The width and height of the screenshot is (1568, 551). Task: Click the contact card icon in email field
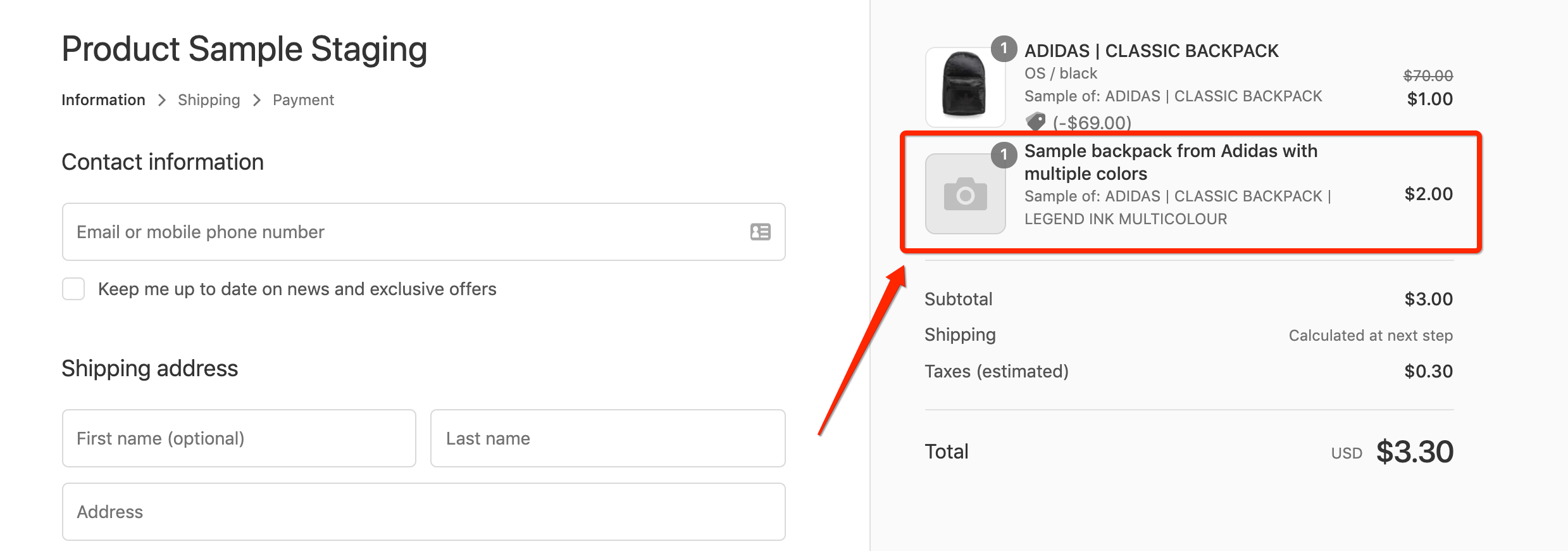pyautogui.click(x=760, y=232)
